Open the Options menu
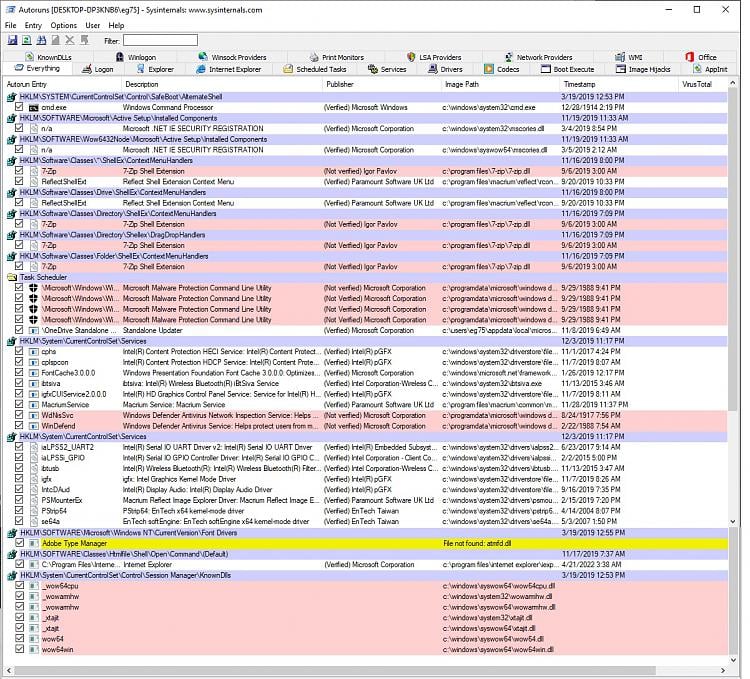 click(64, 25)
